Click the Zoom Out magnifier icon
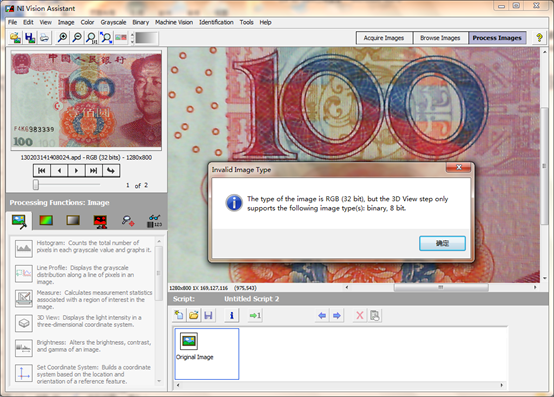The height and width of the screenshot is (397, 554). click(x=77, y=37)
